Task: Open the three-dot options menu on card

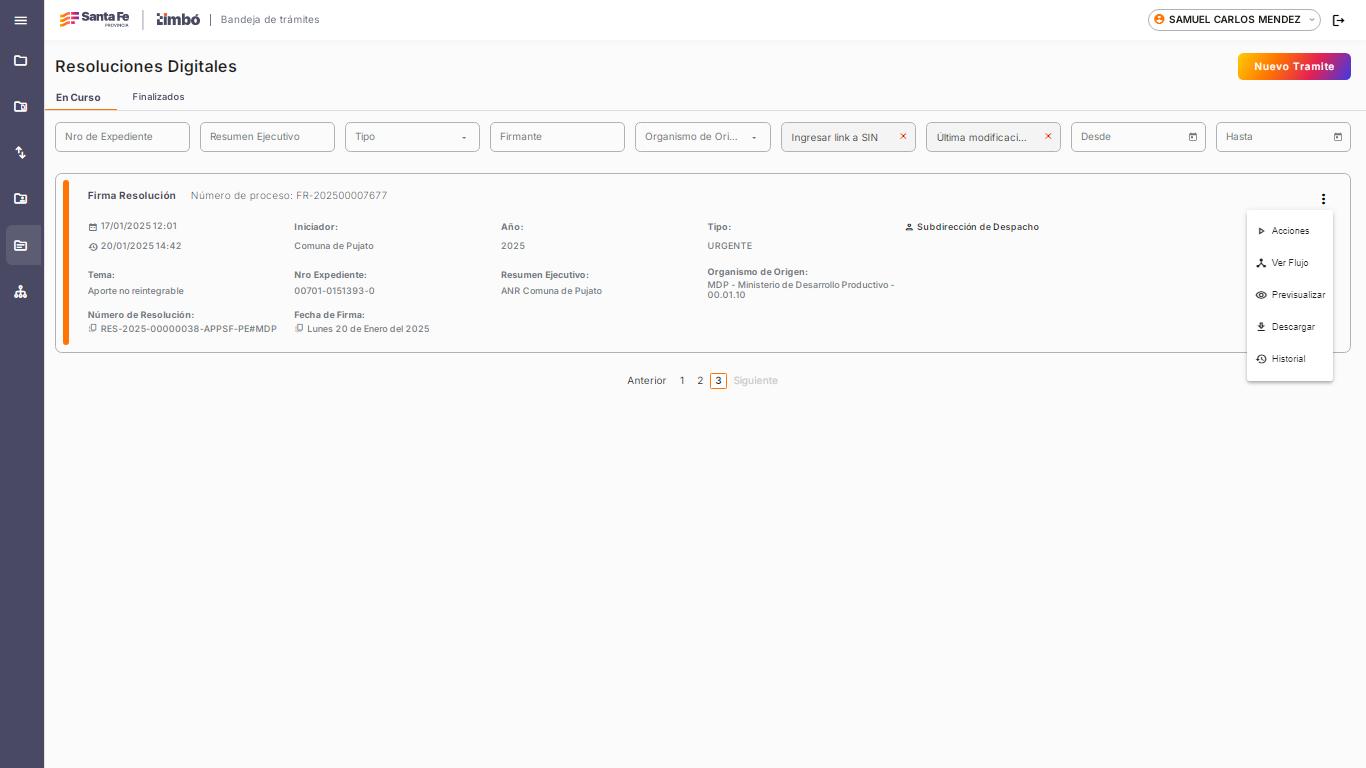Action: 1323,199
